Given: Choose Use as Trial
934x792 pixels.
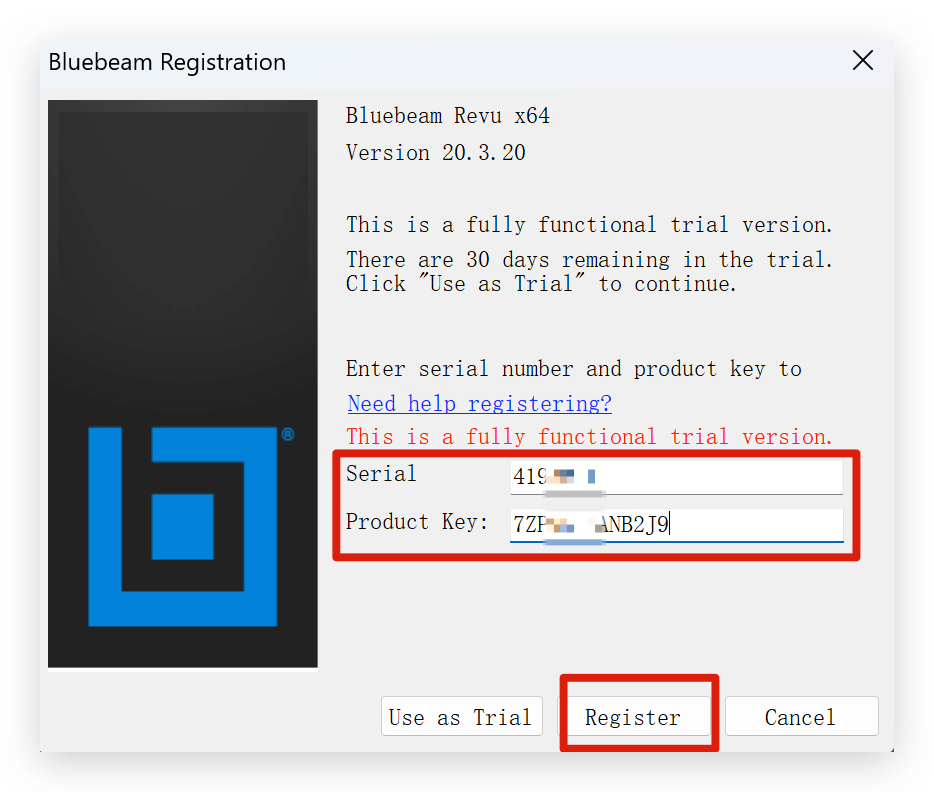Looking at the screenshot, I should pyautogui.click(x=462, y=716).
